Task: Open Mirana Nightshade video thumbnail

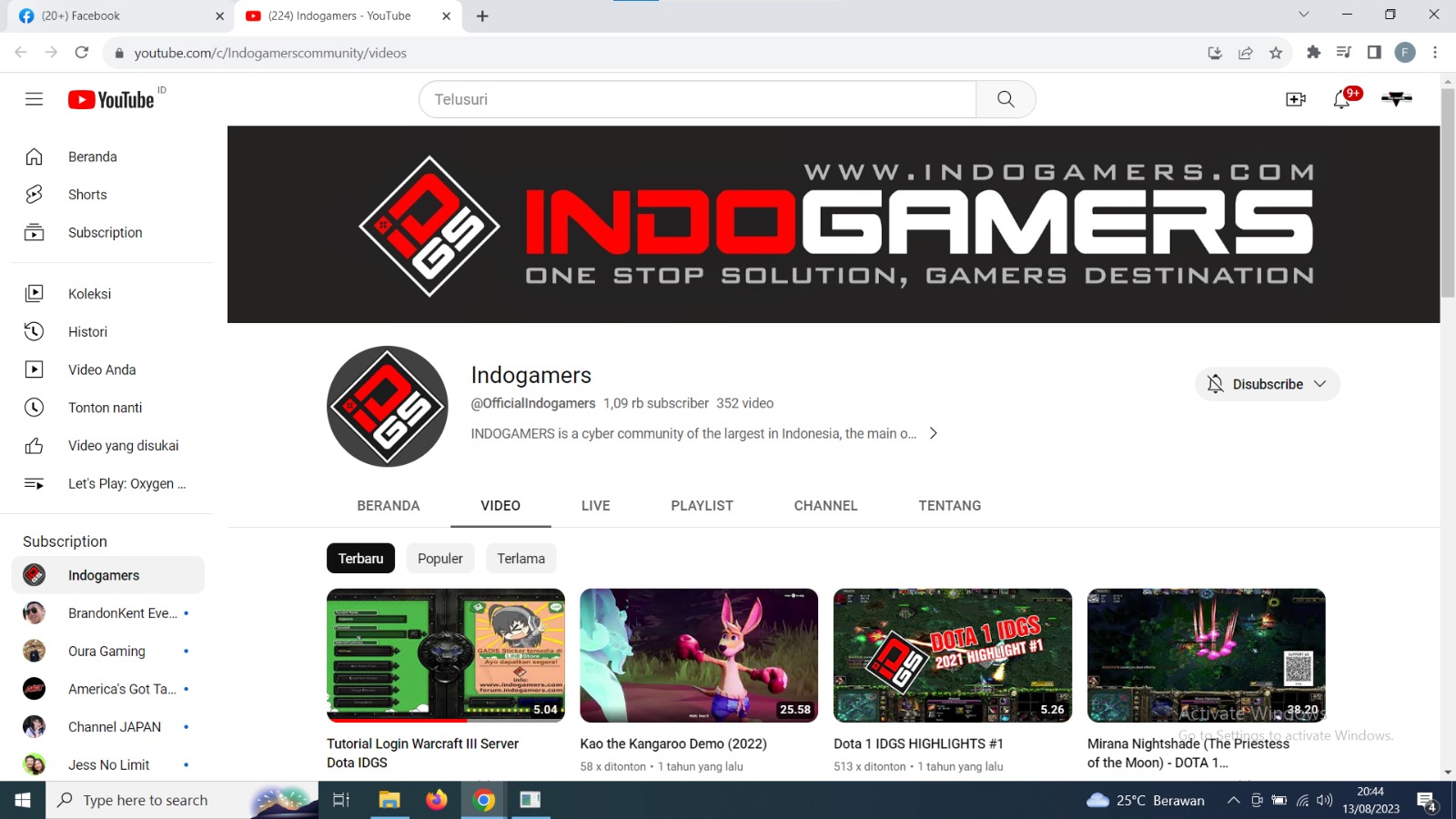Action: (1207, 655)
